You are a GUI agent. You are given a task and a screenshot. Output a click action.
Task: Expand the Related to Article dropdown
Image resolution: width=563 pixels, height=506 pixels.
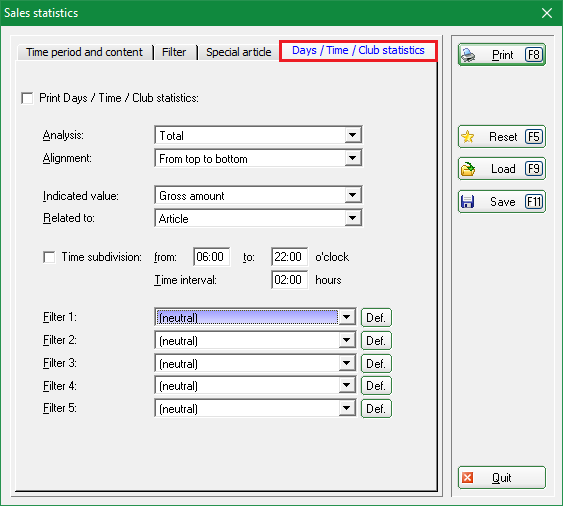(x=259, y=218)
